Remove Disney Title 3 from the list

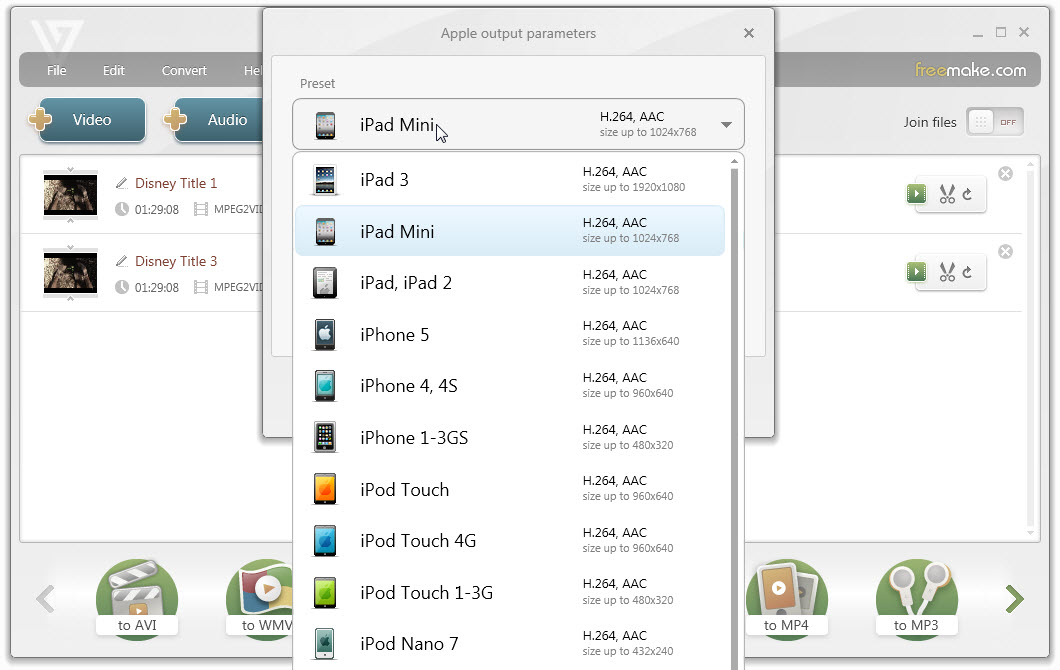coord(1005,252)
